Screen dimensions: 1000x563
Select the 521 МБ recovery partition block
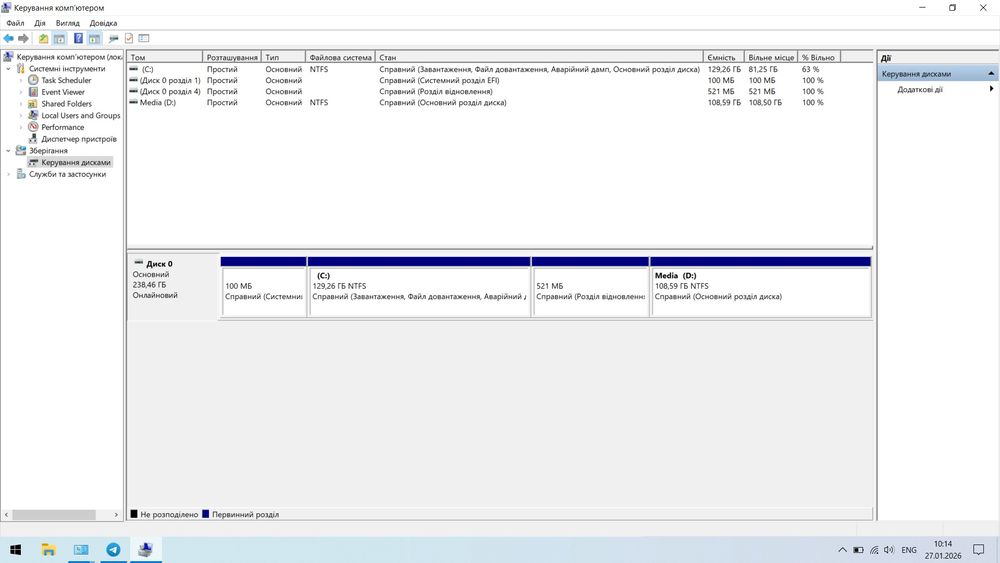[590, 287]
